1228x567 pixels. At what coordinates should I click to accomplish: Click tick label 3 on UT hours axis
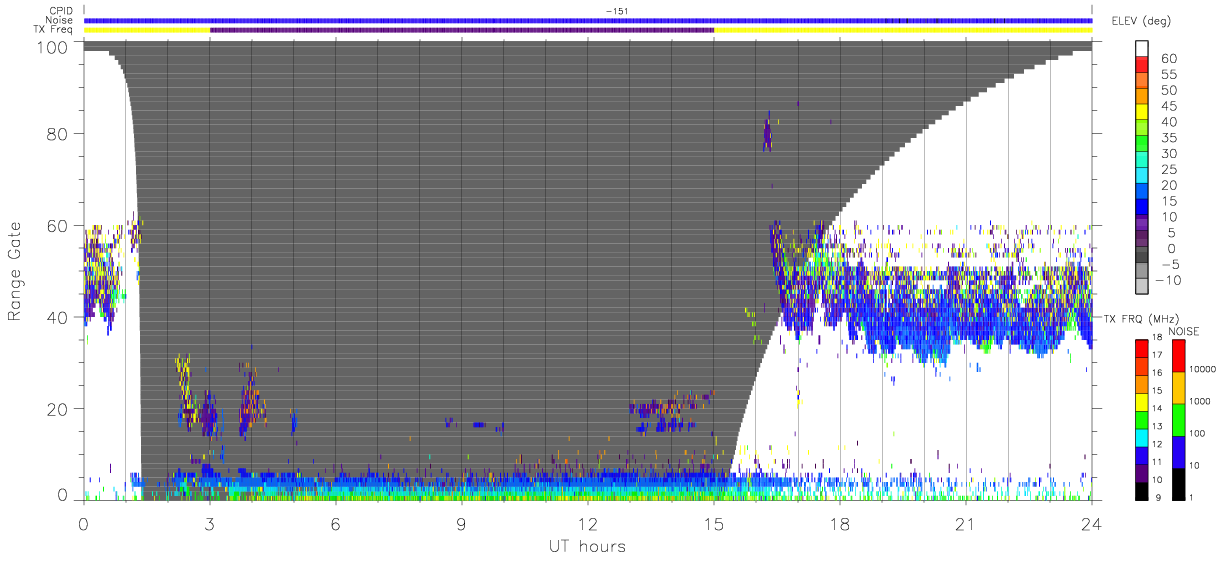(x=210, y=524)
